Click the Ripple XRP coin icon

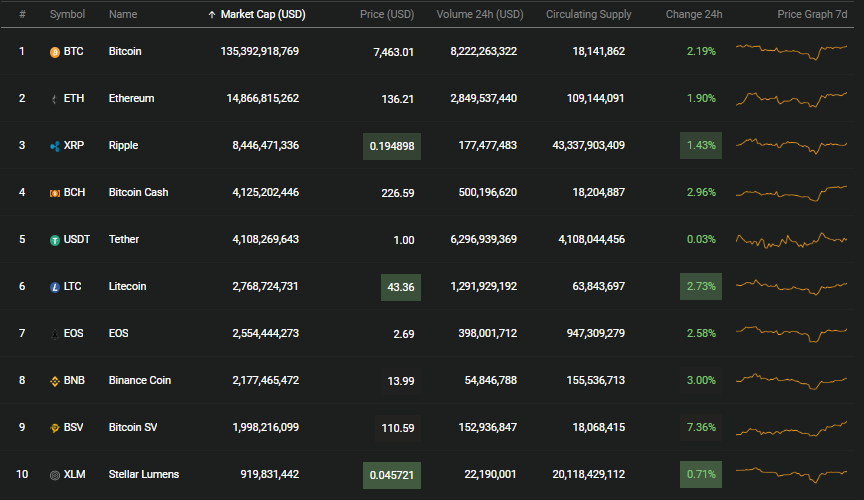coord(55,146)
